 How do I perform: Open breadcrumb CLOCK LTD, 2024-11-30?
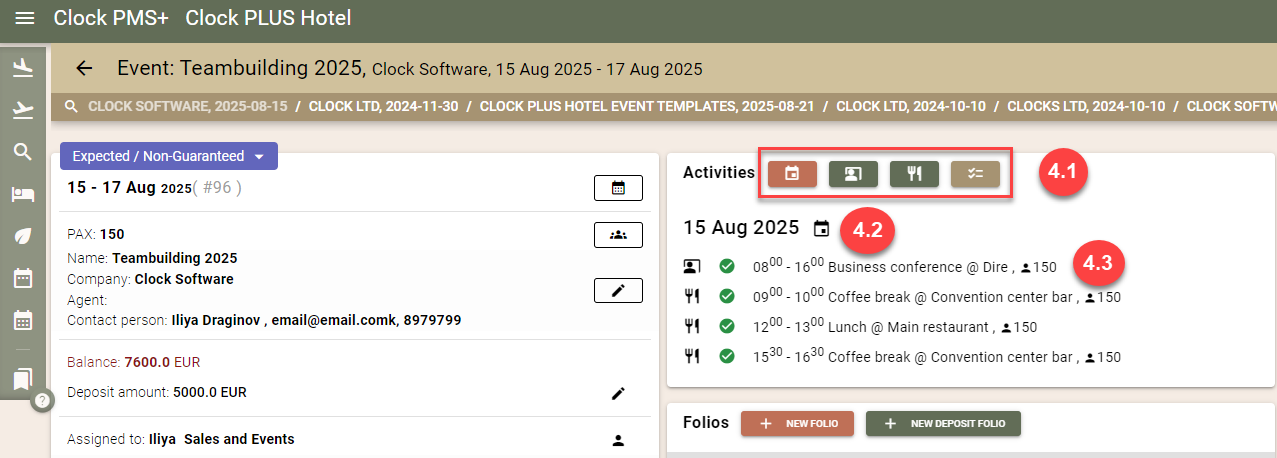click(x=383, y=106)
